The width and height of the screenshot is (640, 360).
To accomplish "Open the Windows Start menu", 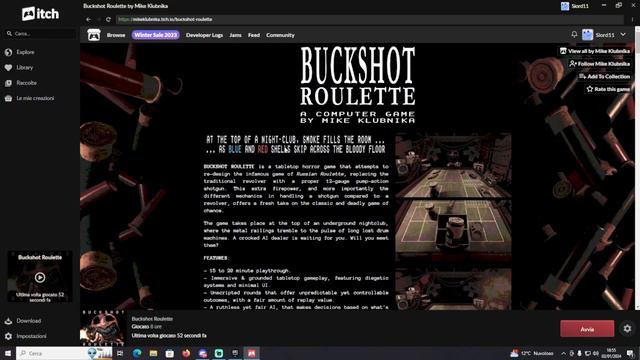I will tap(8, 353).
